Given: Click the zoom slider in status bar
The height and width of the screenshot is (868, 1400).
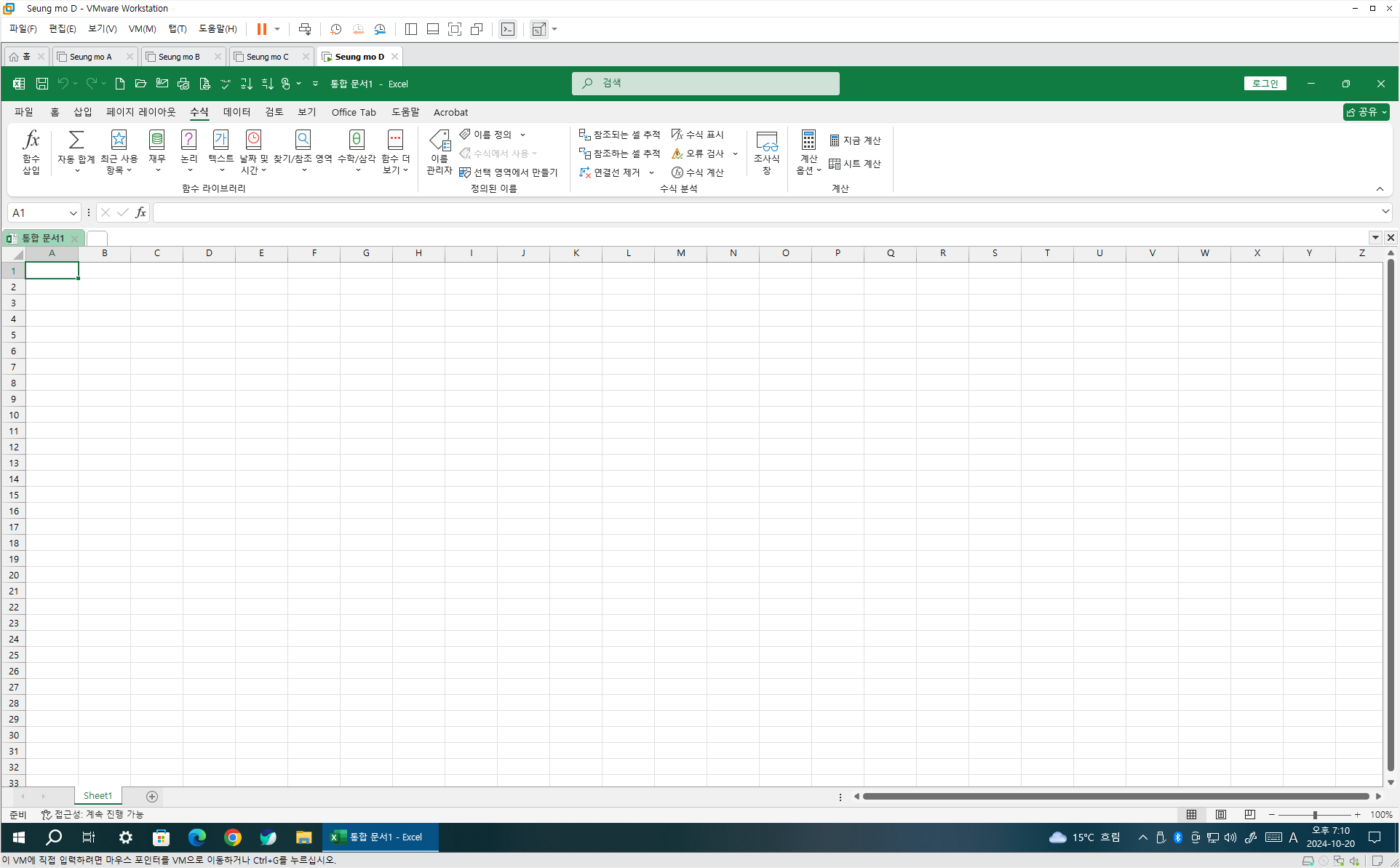Looking at the screenshot, I should (1315, 815).
